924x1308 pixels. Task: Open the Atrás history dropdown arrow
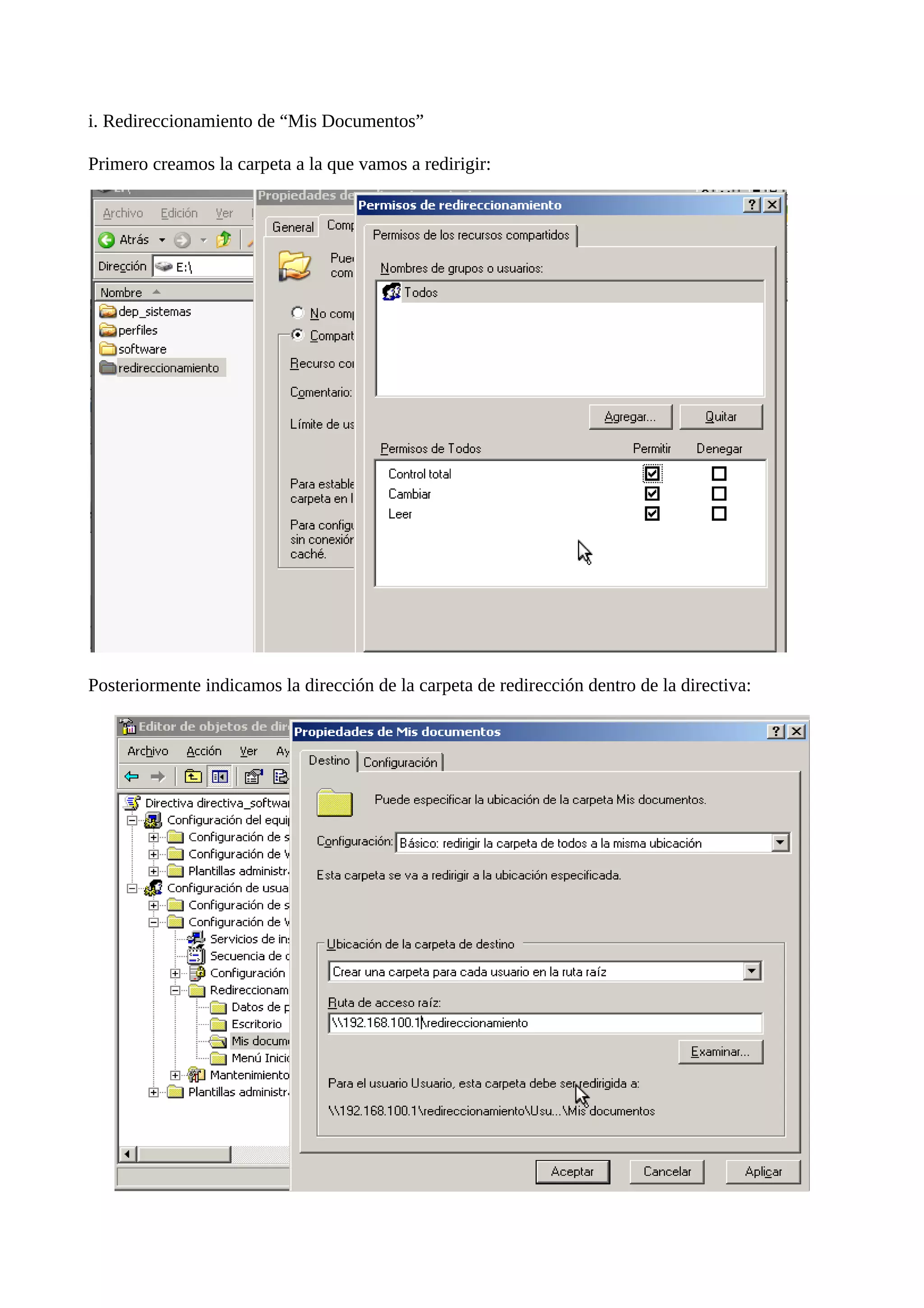coord(162,240)
